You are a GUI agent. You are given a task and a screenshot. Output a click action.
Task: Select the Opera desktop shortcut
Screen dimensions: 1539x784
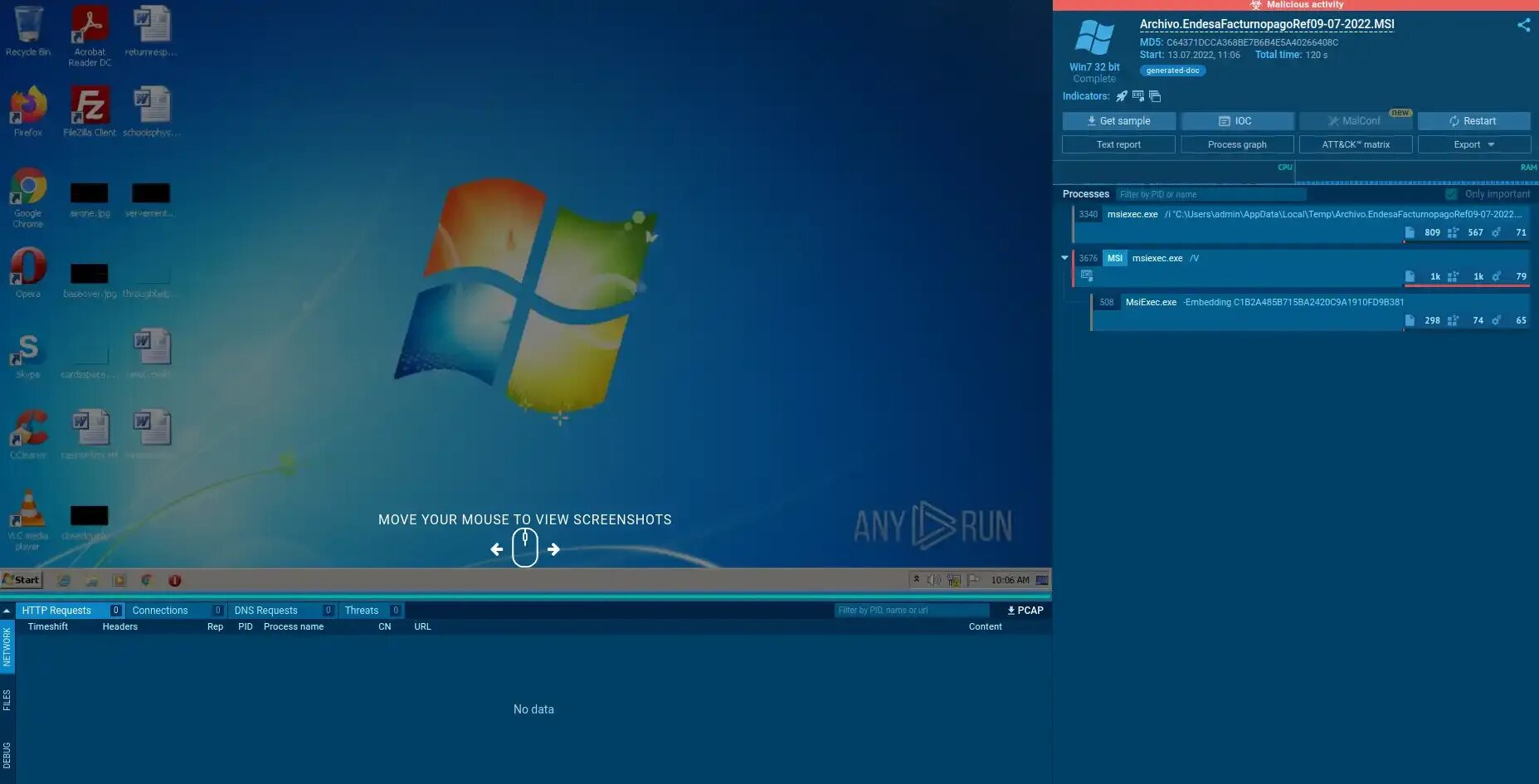point(28,273)
